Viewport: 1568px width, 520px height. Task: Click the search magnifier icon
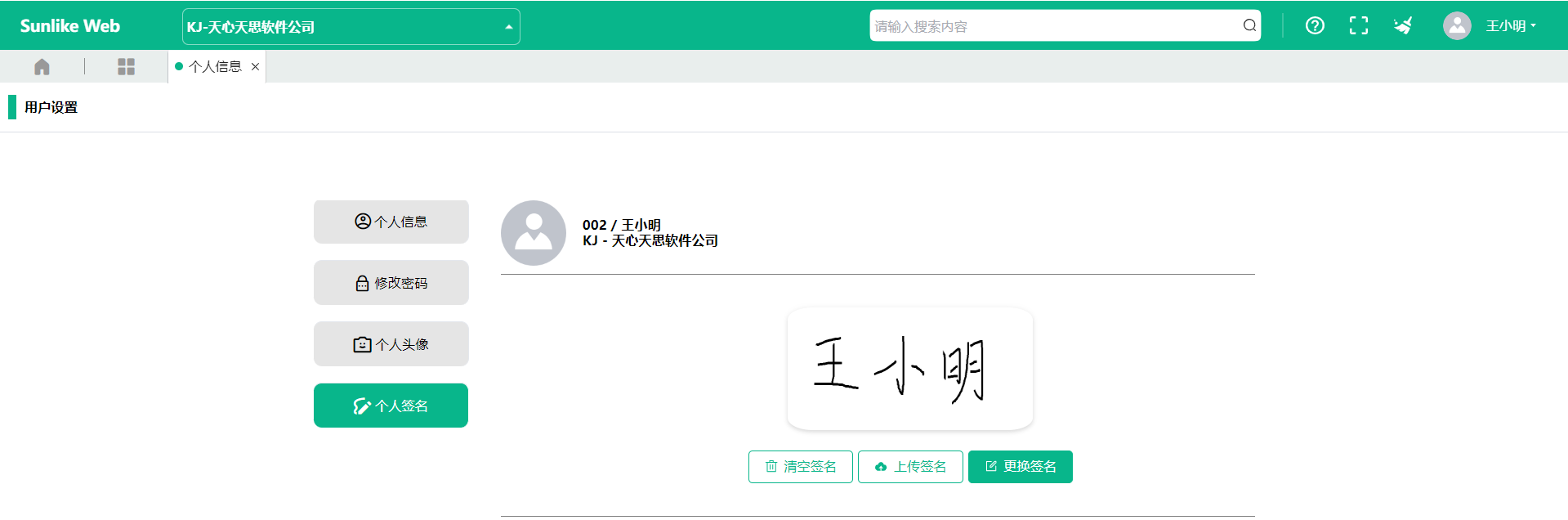tap(1249, 25)
